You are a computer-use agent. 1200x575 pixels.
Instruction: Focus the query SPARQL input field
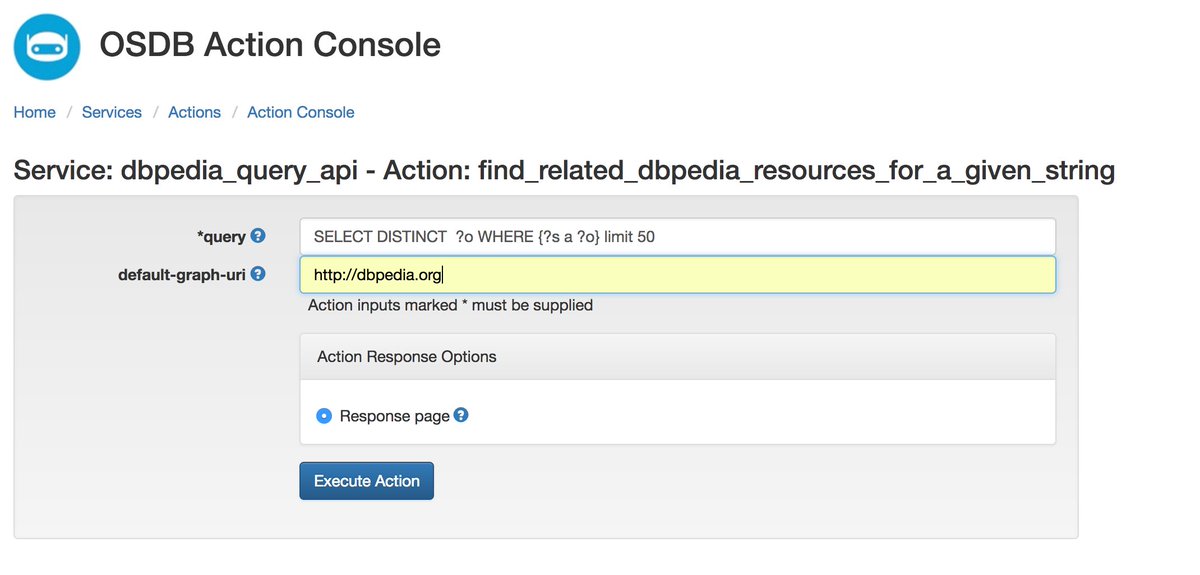pyautogui.click(x=677, y=237)
